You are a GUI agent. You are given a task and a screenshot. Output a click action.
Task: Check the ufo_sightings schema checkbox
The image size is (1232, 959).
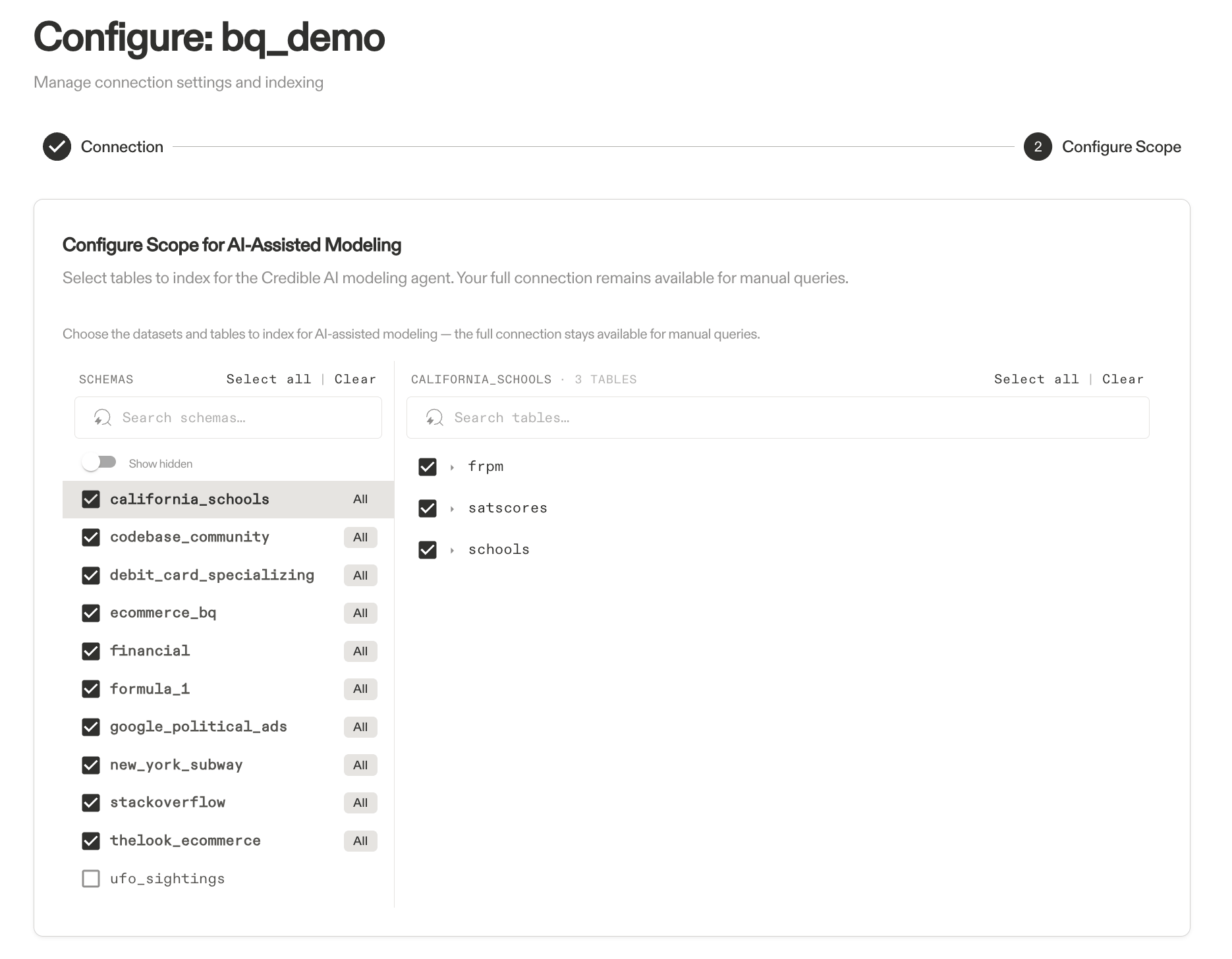(x=91, y=879)
